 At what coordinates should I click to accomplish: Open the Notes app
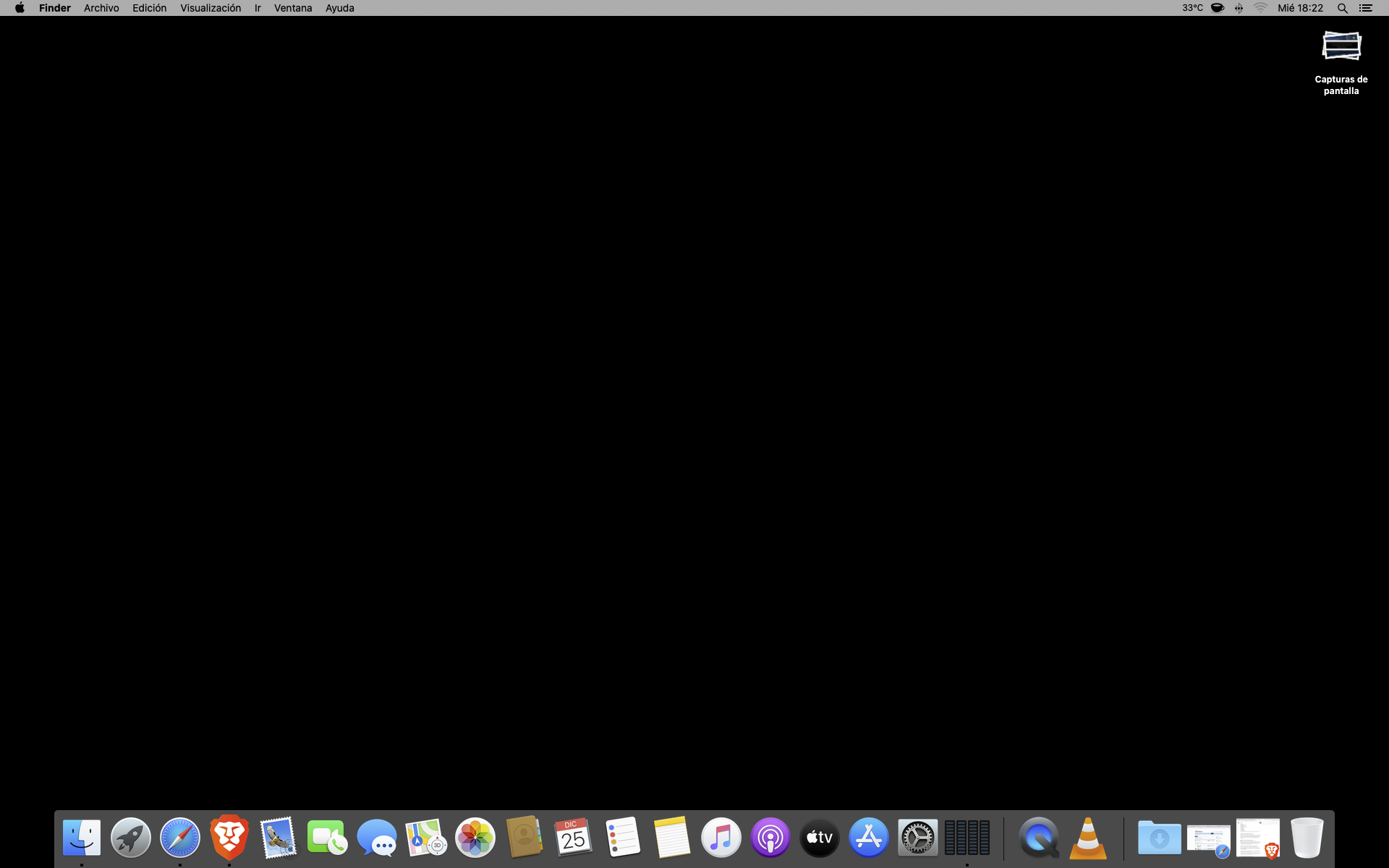[672, 838]
